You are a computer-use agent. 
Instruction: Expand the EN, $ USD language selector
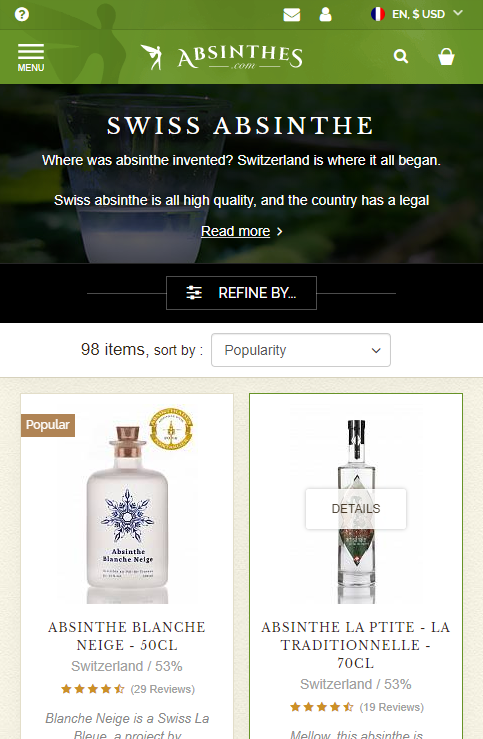click(x=417, y=14)
